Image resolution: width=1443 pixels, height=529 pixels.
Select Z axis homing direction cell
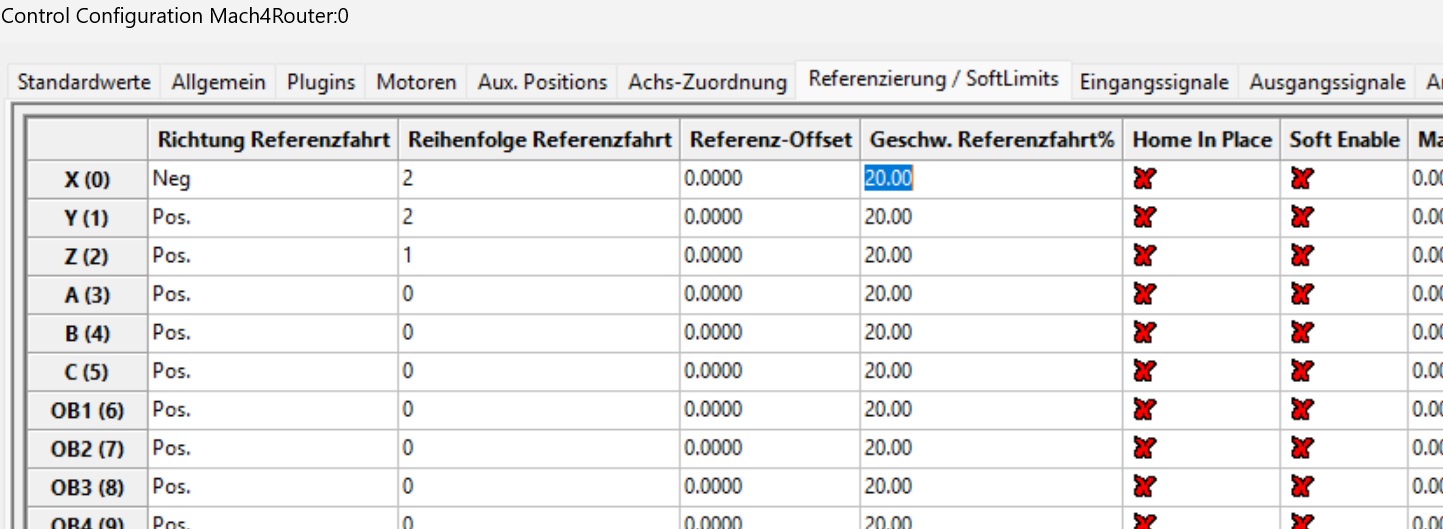(272, 256)
